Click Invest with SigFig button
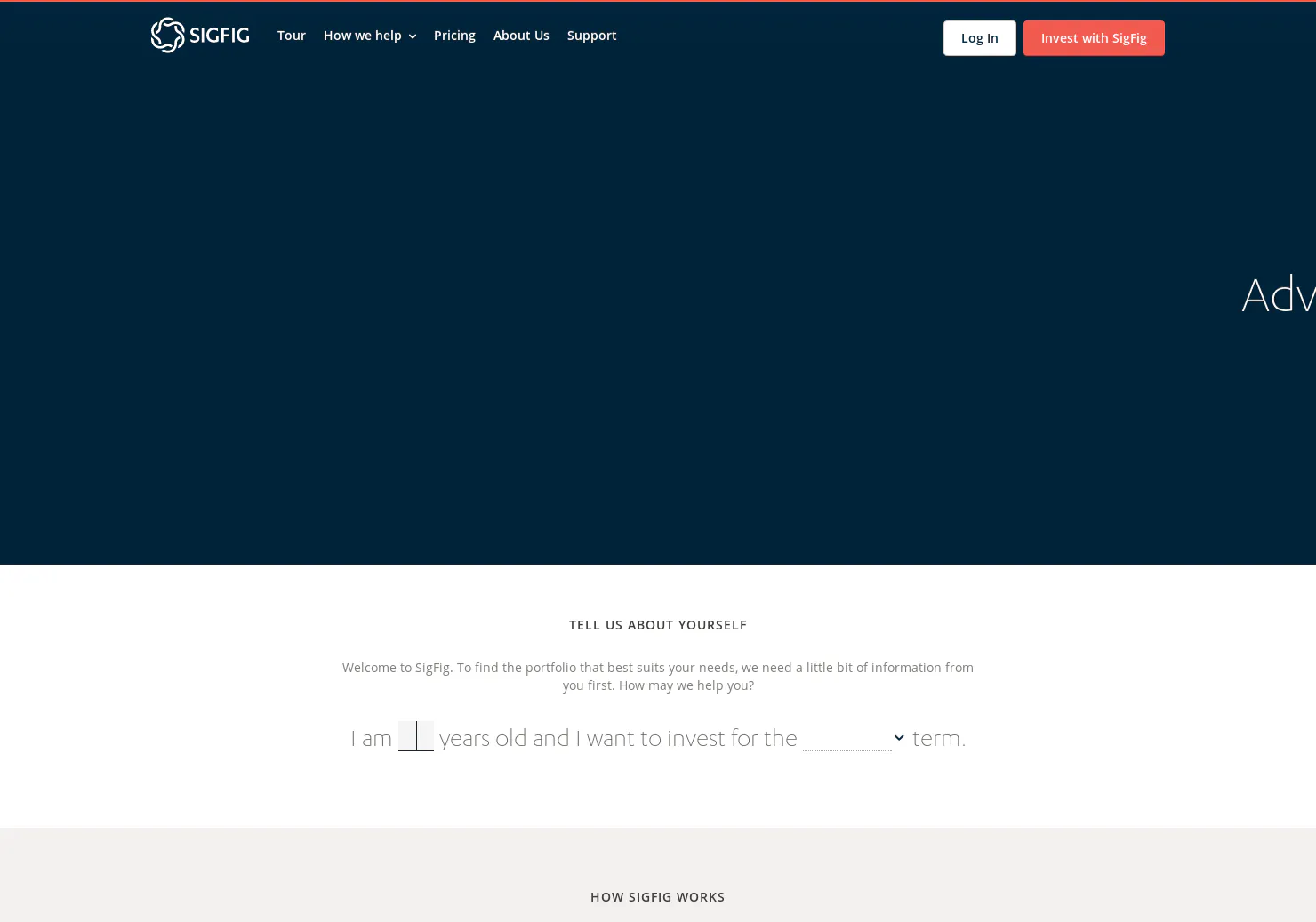Viewport: 1316px width, 922px height. tap(1094, 38)
